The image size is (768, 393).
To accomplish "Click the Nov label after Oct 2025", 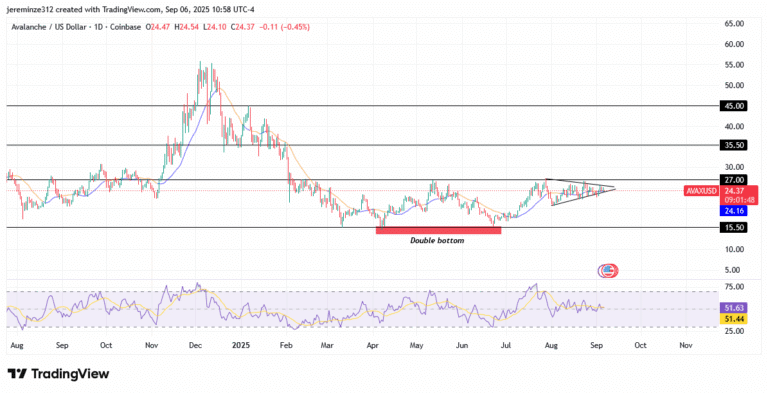I will (686, 345).
